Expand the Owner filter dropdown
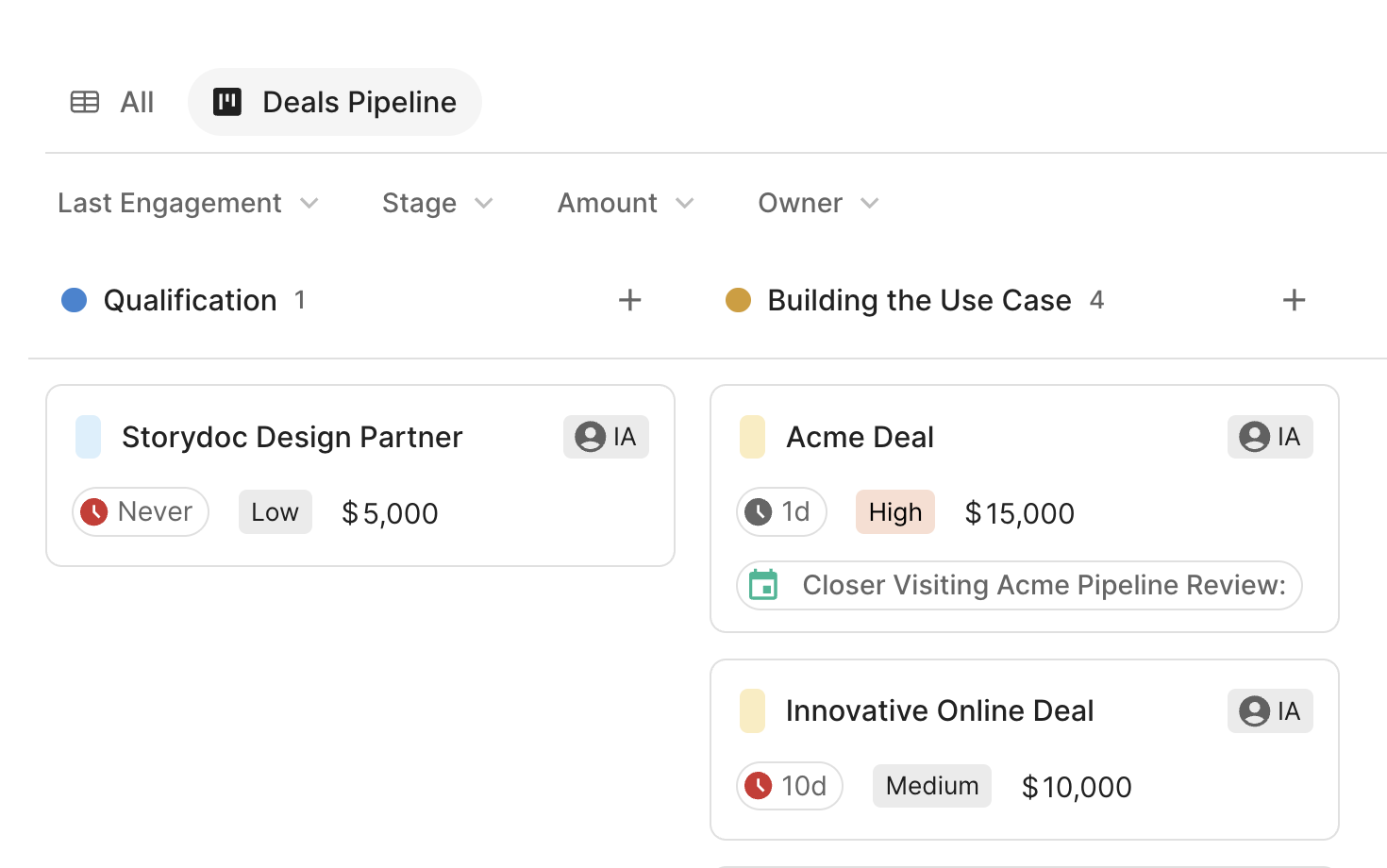 818,203
